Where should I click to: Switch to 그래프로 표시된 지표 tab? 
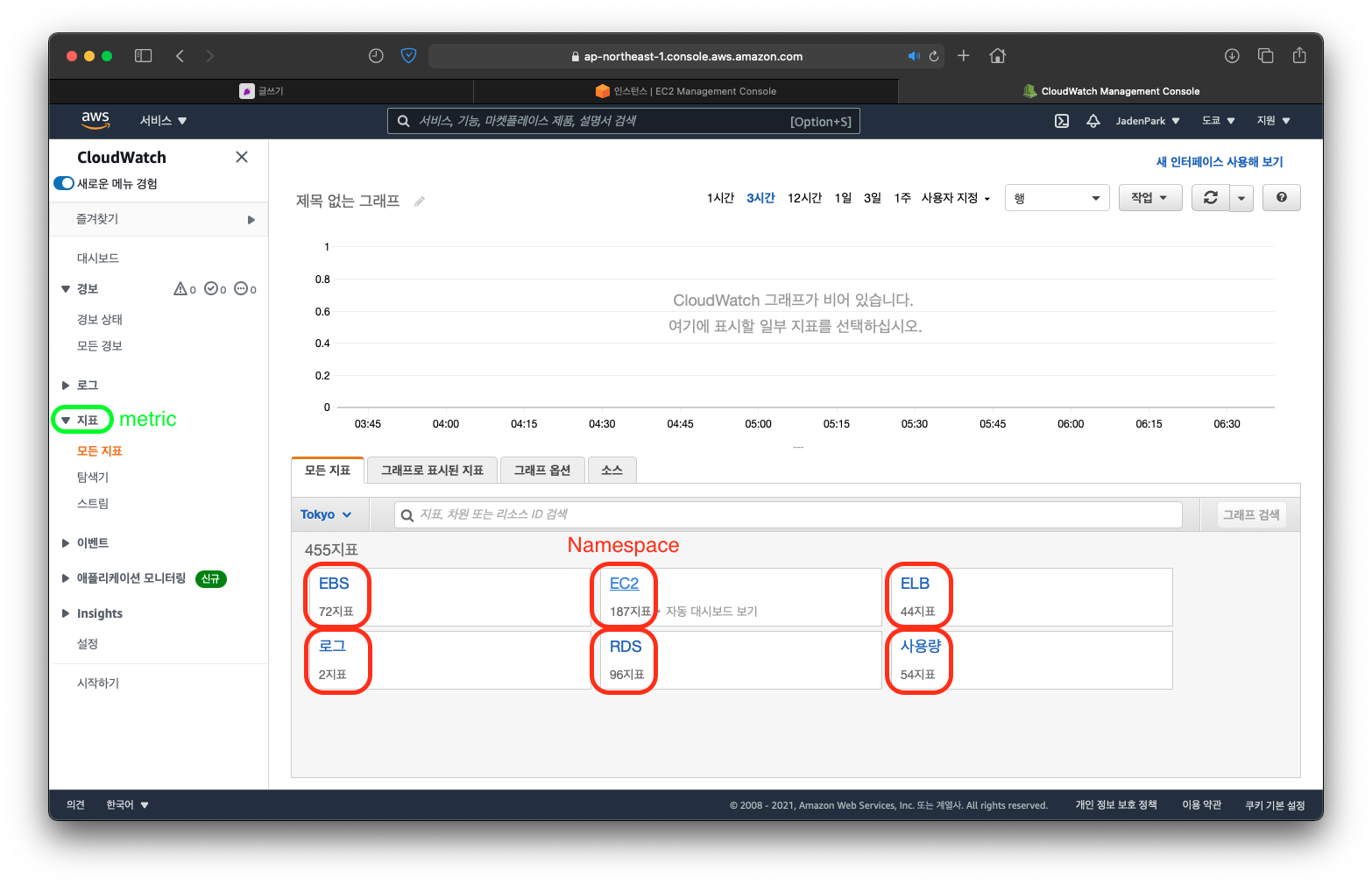(432, 471)
